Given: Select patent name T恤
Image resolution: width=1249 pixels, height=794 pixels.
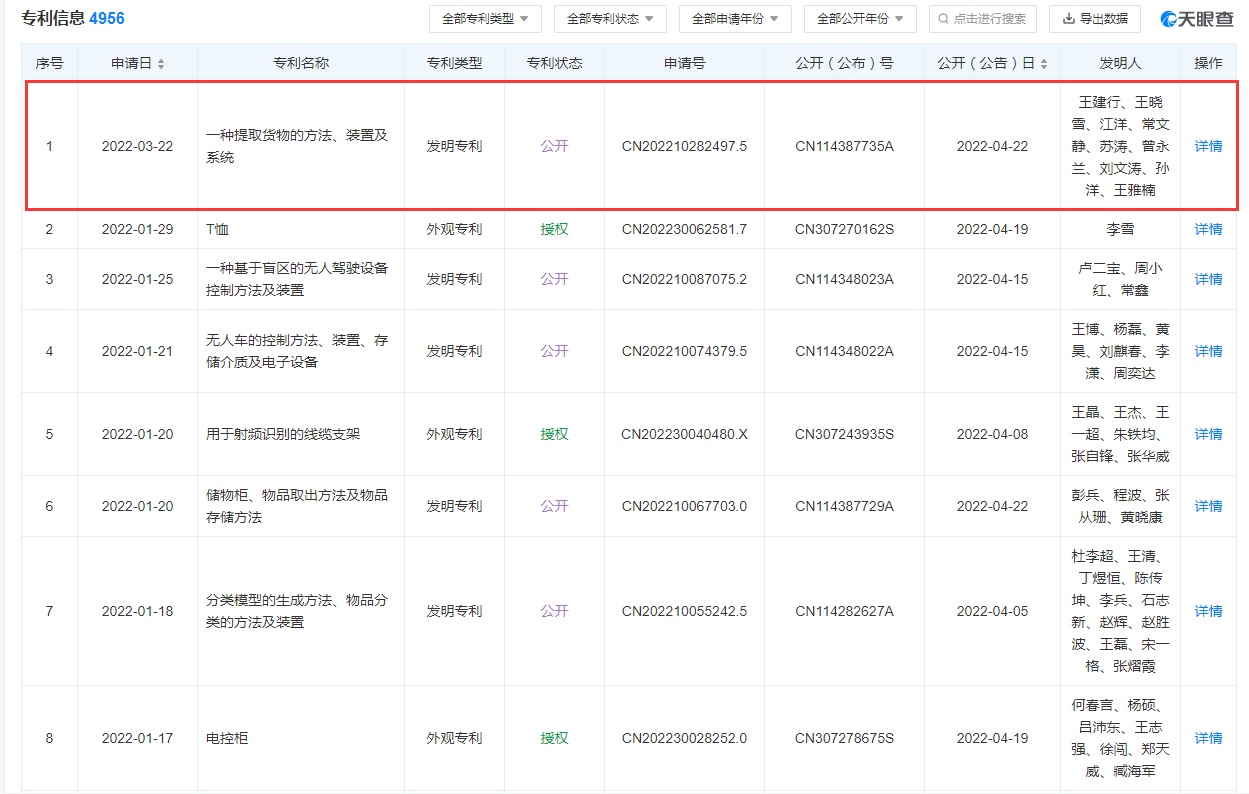Looking at the screenshot, I should pyautogui.click(x=217, y=229).
